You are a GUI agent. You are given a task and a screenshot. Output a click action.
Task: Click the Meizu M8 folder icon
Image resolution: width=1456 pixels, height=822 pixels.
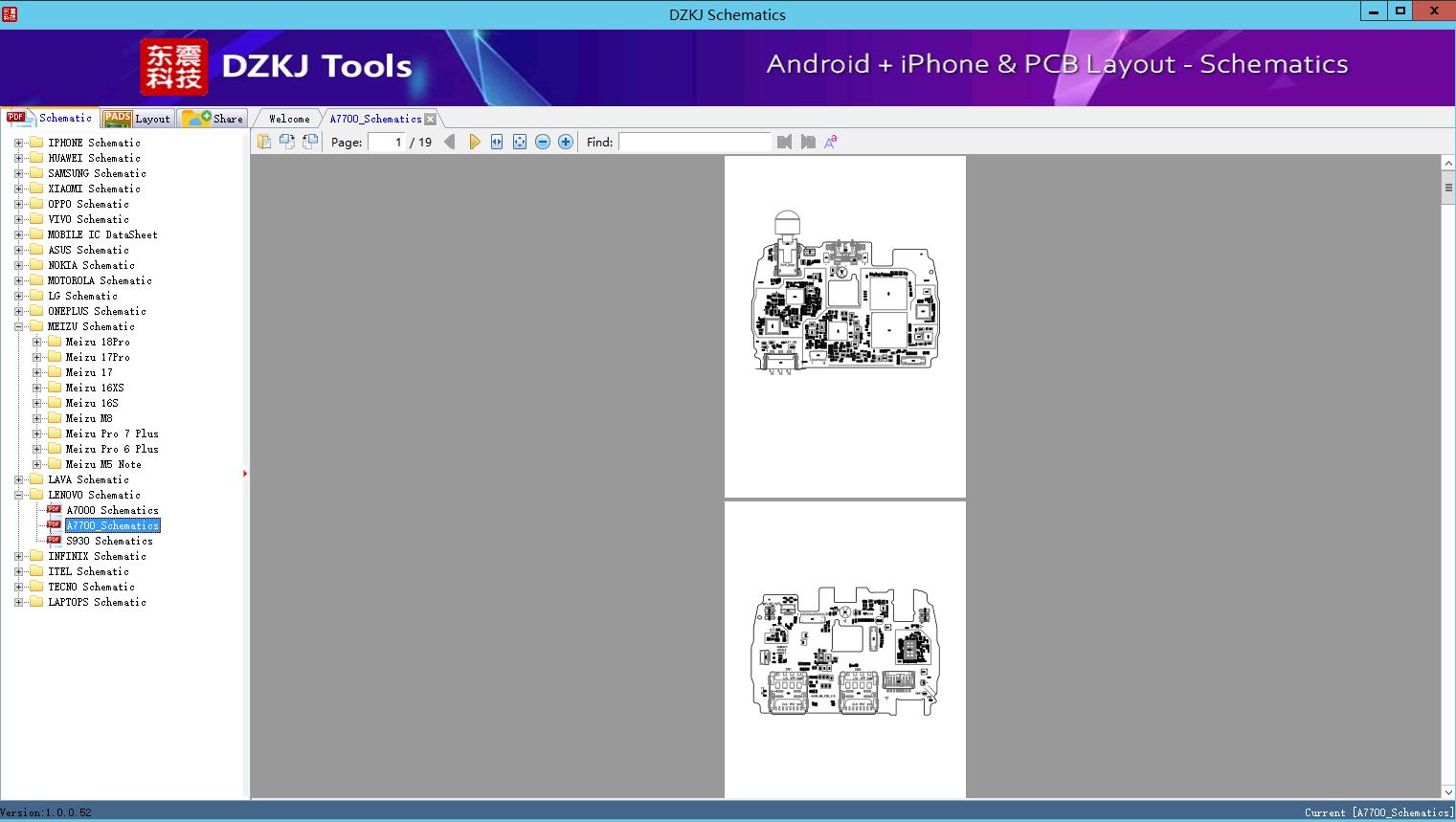pyautogui.click(x=55, y=418)
